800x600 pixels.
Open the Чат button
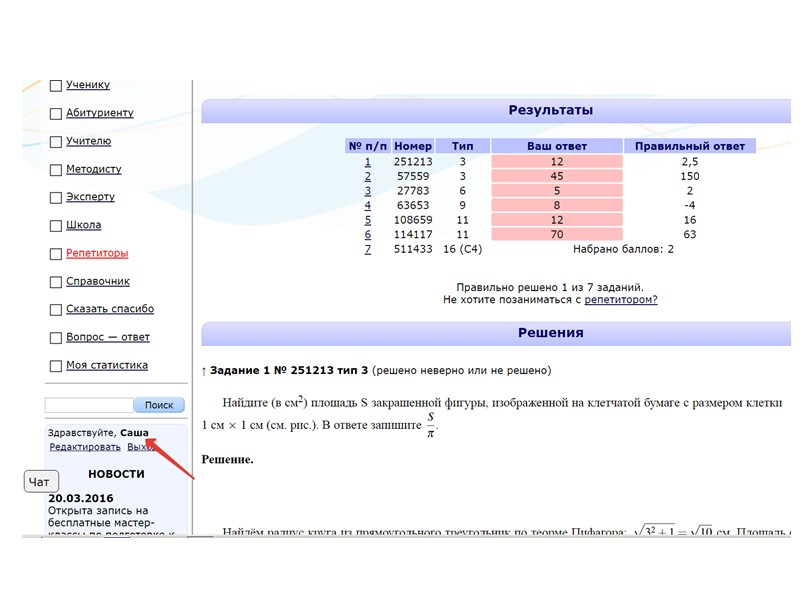(41, 482)
